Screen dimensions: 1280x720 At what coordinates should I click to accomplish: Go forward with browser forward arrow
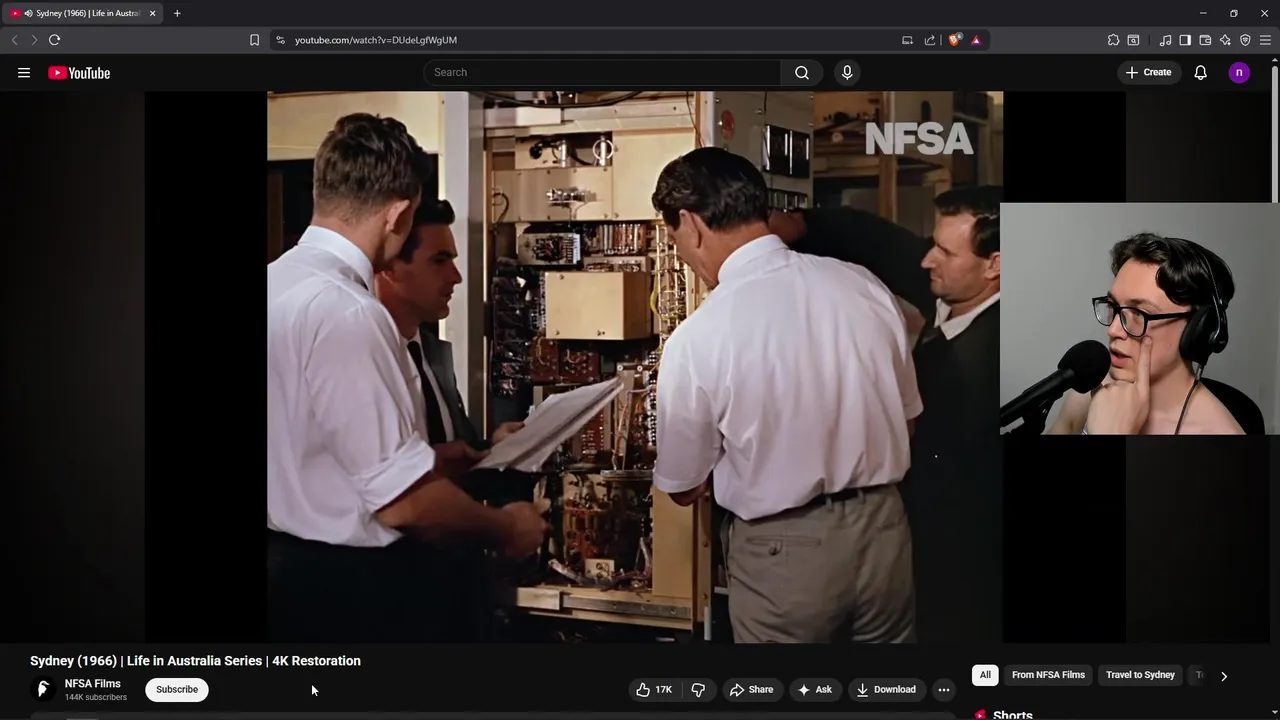pos(34,40)
